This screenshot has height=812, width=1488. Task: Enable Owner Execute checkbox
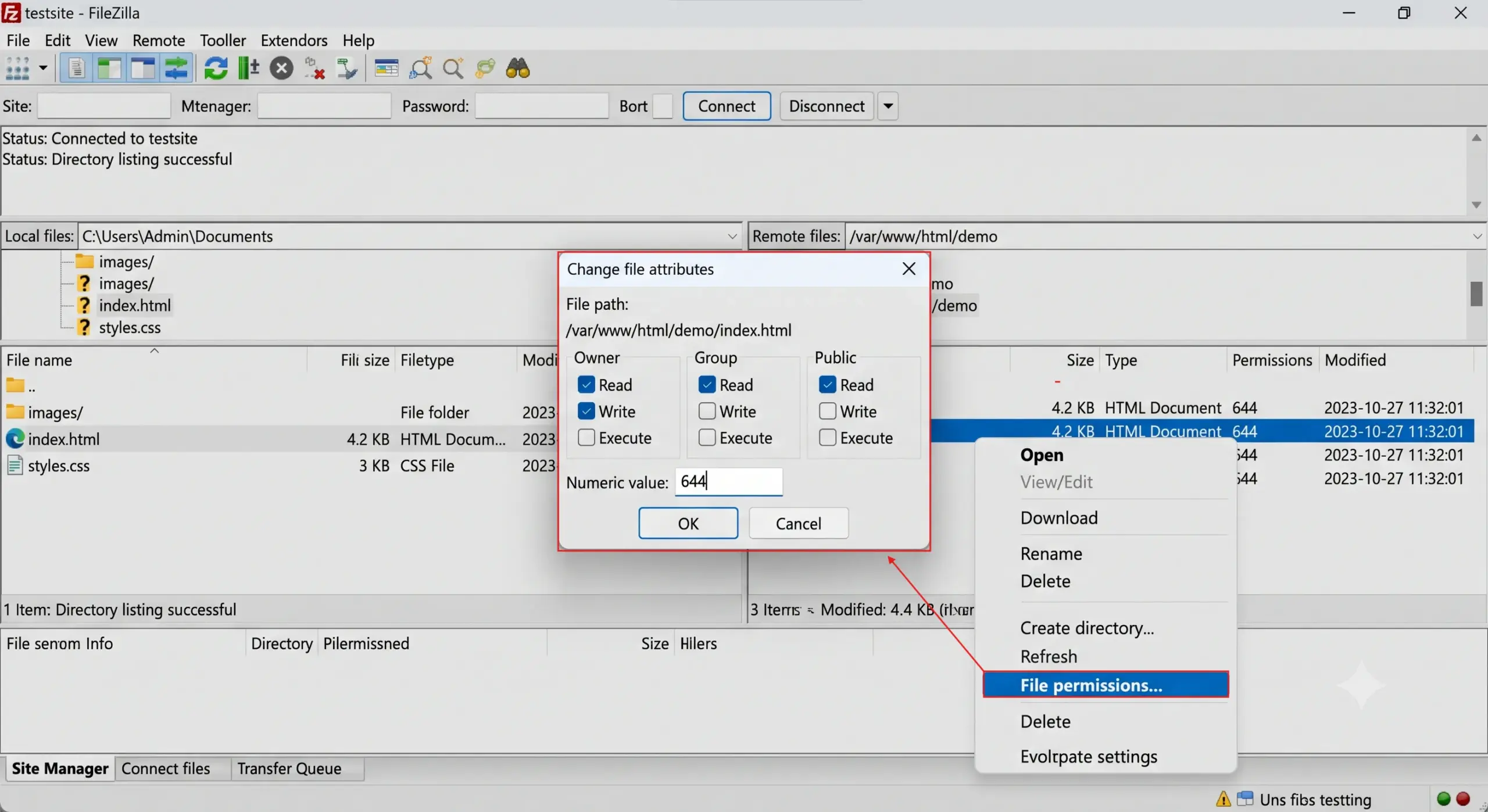586,437
